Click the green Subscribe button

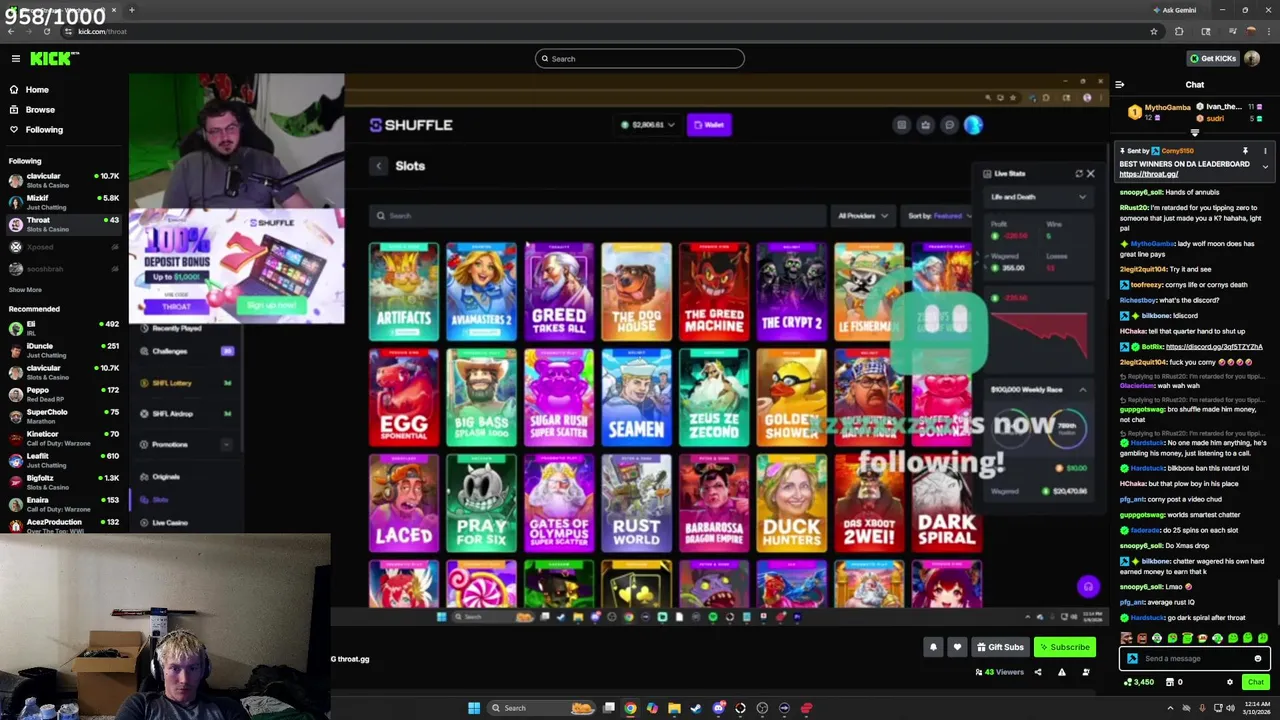pyautogui.click(x=1064, y=647)
